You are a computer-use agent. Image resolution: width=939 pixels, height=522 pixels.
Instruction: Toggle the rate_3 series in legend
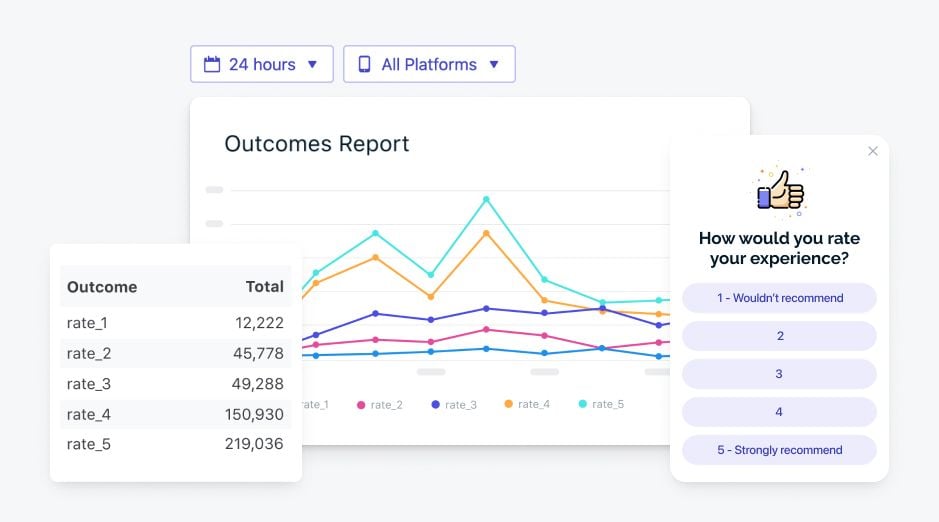[x=454, y=405]
